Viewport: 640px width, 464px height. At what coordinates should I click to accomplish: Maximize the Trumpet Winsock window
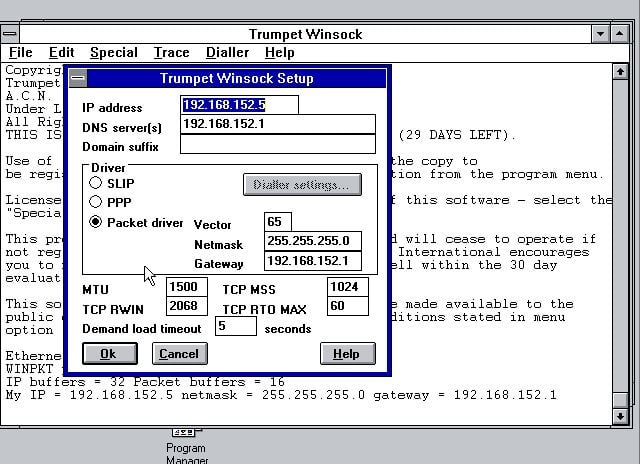[620, 34]
